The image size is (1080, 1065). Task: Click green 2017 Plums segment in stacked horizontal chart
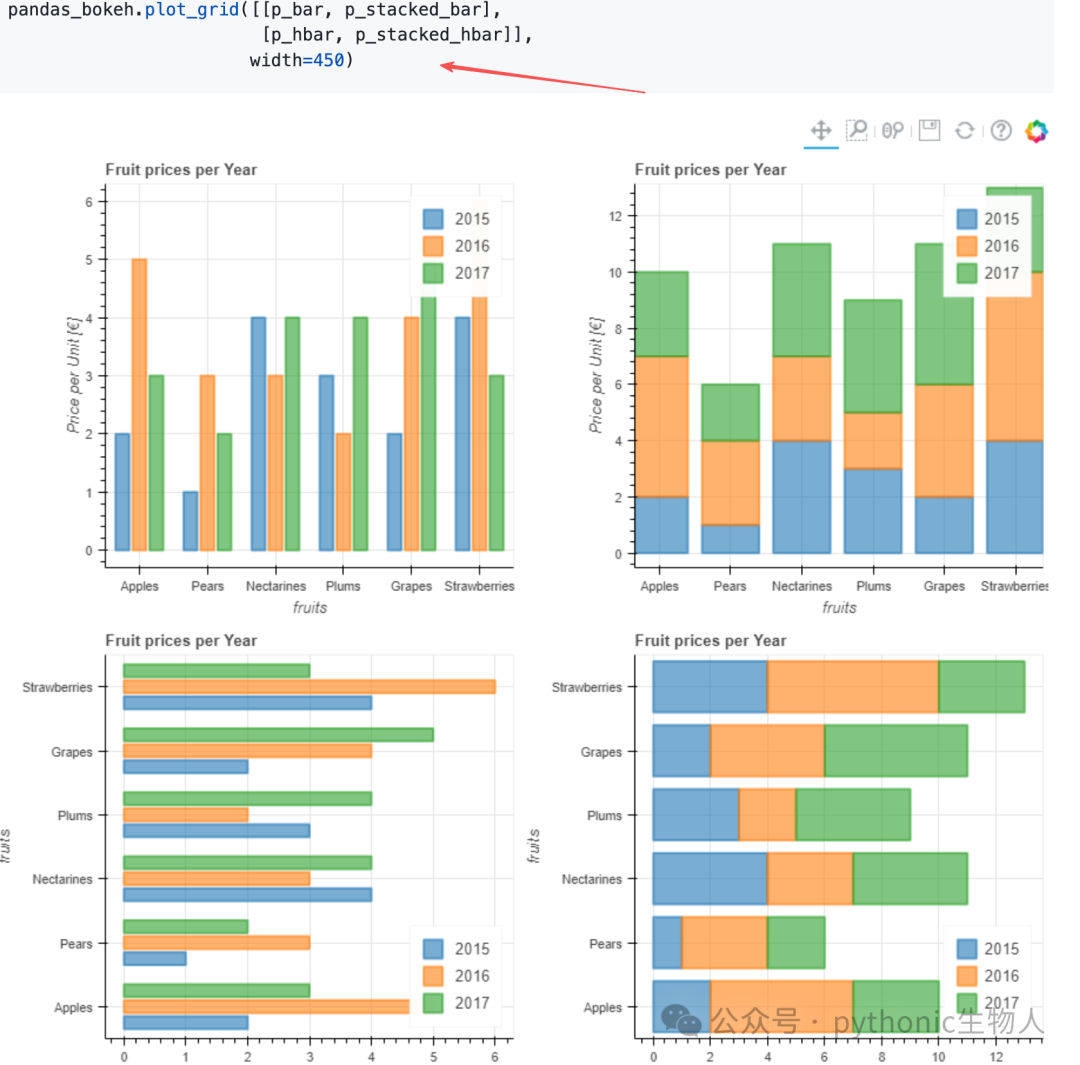853,815
